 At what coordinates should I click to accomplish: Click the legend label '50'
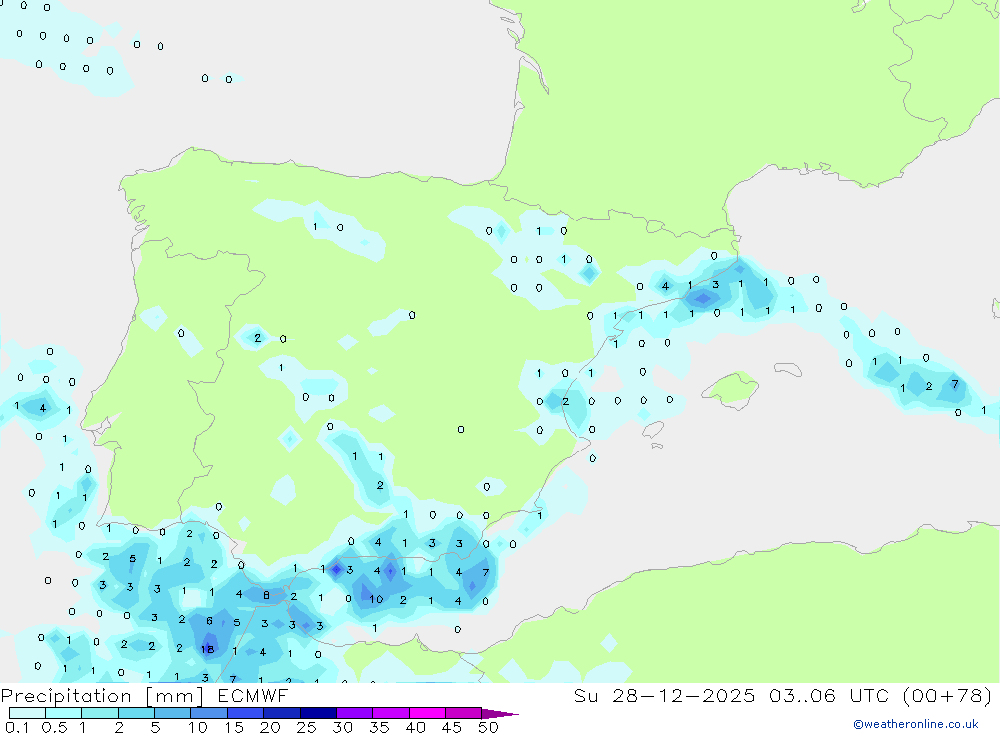[x=488, y=727]
